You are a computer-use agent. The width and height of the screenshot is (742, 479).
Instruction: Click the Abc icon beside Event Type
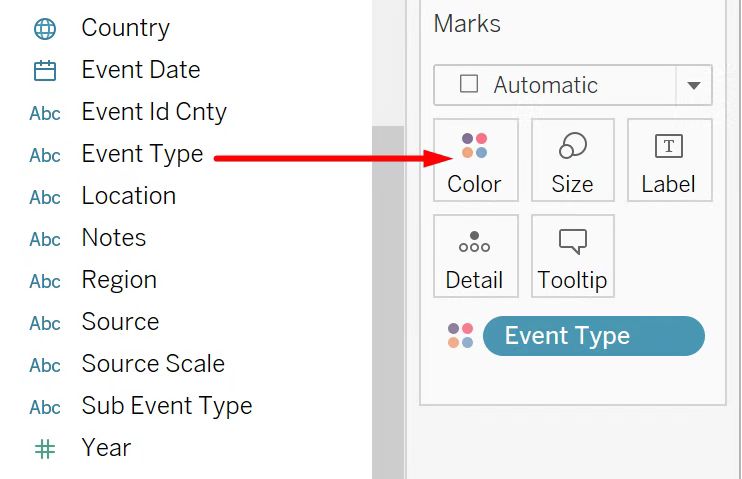pyautogui.click(x=45, y=155)
